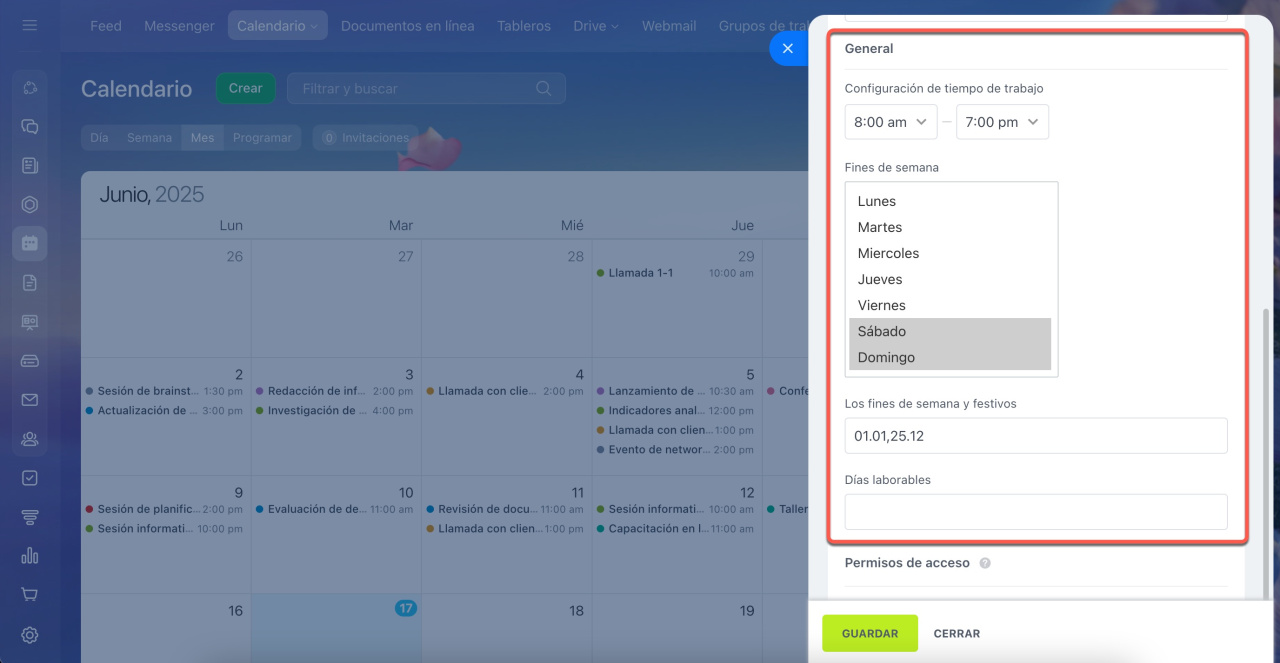Open the mail envelope icon in the sidebar
Viewport: 1280px width, 663px height.
coord(30,400)
